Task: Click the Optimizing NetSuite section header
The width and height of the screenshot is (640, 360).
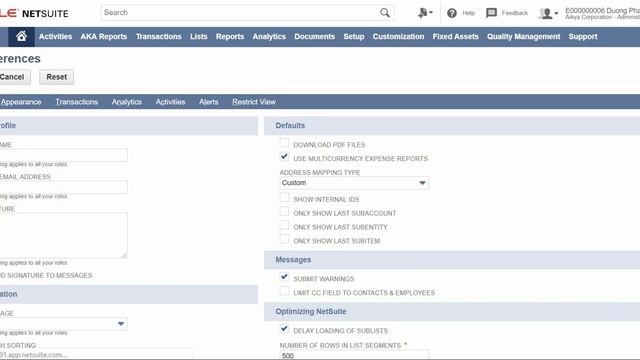Action: click(x=452, y=312)
